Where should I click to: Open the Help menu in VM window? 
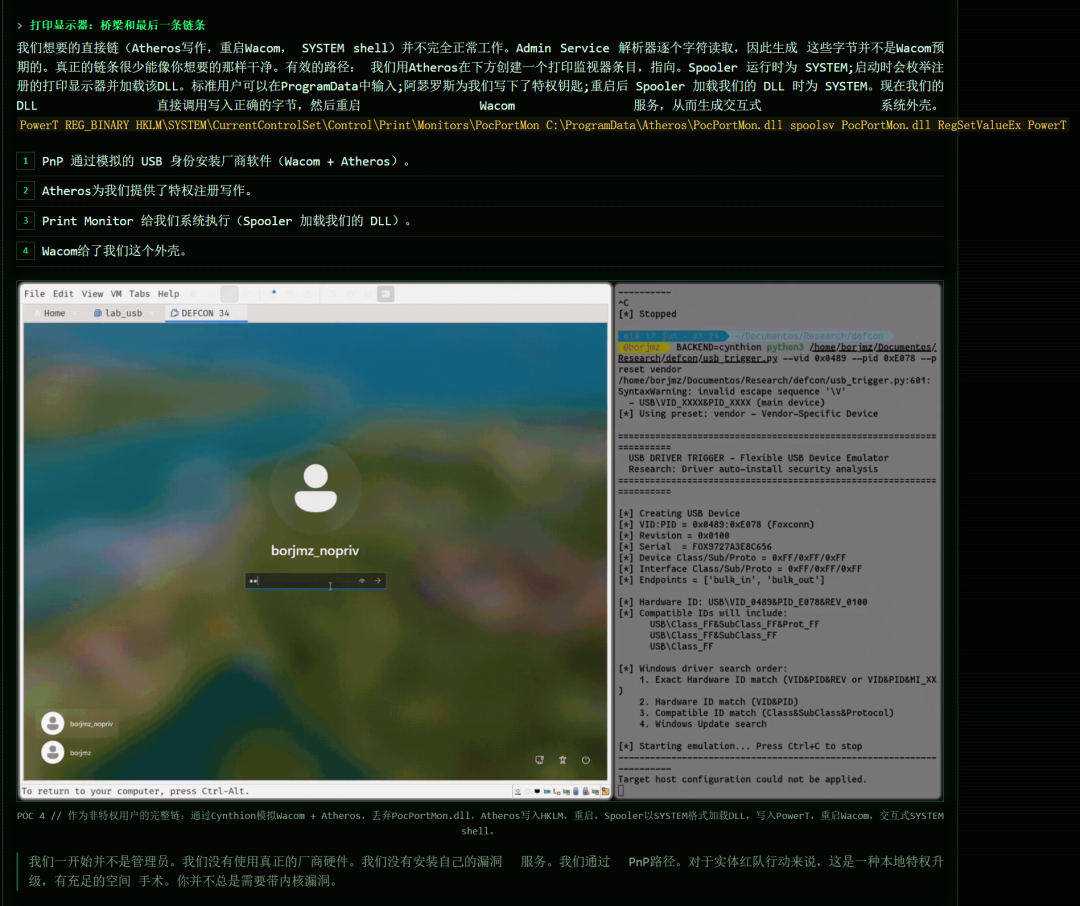(x=168, y=294)
